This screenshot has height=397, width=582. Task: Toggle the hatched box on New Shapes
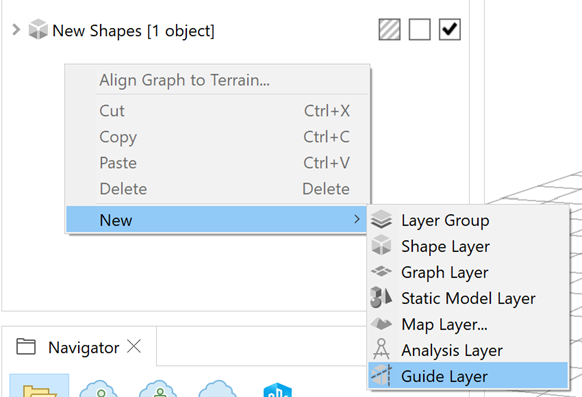click(x=389, y=29)
